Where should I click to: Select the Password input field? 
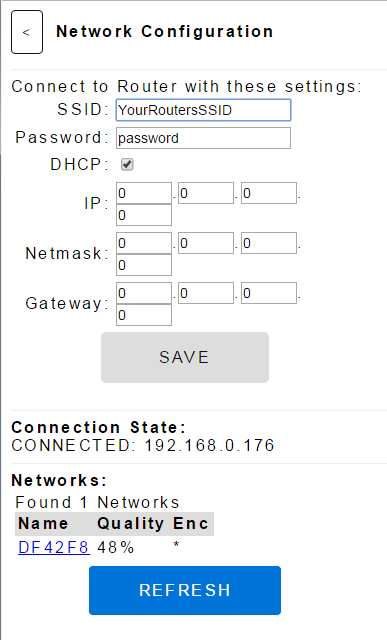click(203, 138)
